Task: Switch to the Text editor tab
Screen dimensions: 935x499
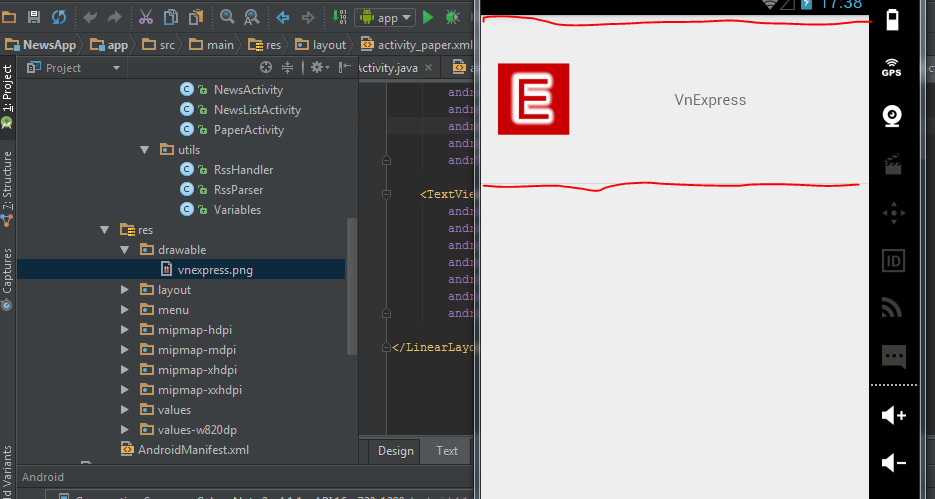Action: click(447, 451)
